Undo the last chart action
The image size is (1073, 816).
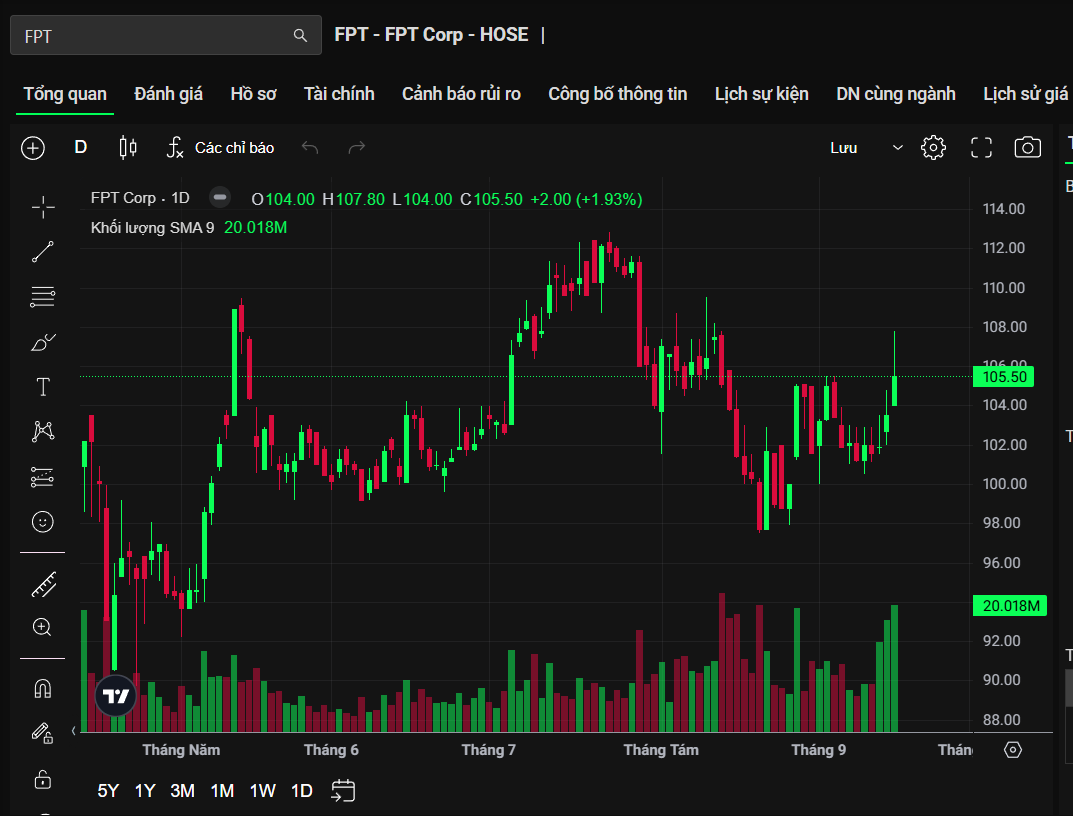pyautogui.click(x=310, y=147)
